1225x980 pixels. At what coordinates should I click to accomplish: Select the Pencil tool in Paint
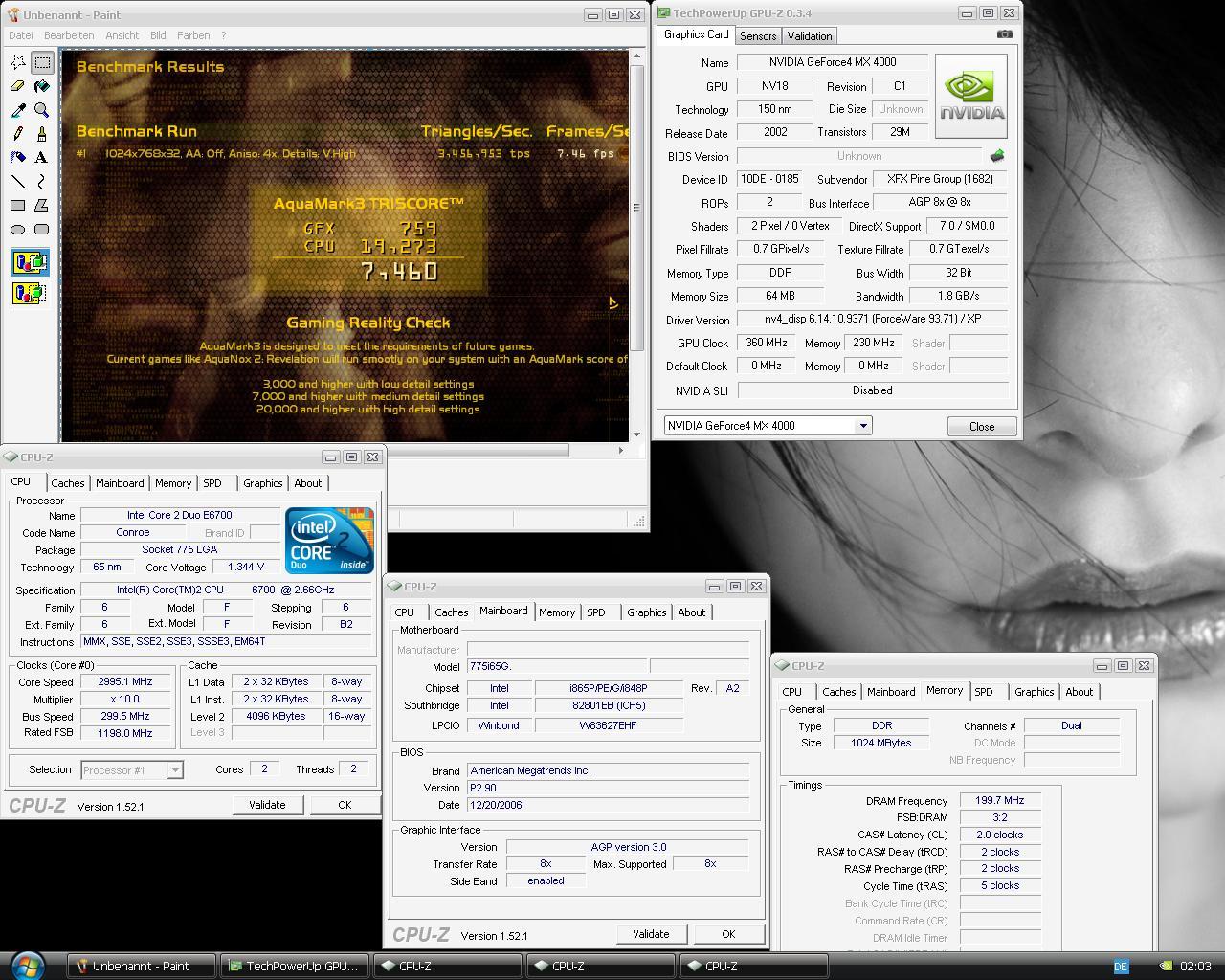point(18,134)
